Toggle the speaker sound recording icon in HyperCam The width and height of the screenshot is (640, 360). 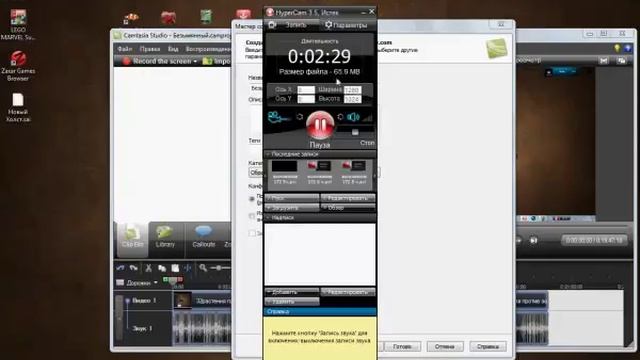click(353, 117)
